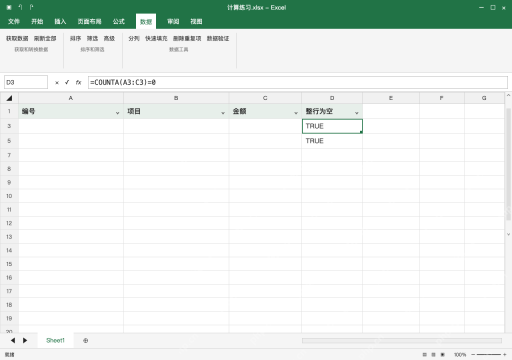Image resolution: width=512 pixels, height=360 pixels.
Task: Open the 文件 tab
Action: pos(14,22)
